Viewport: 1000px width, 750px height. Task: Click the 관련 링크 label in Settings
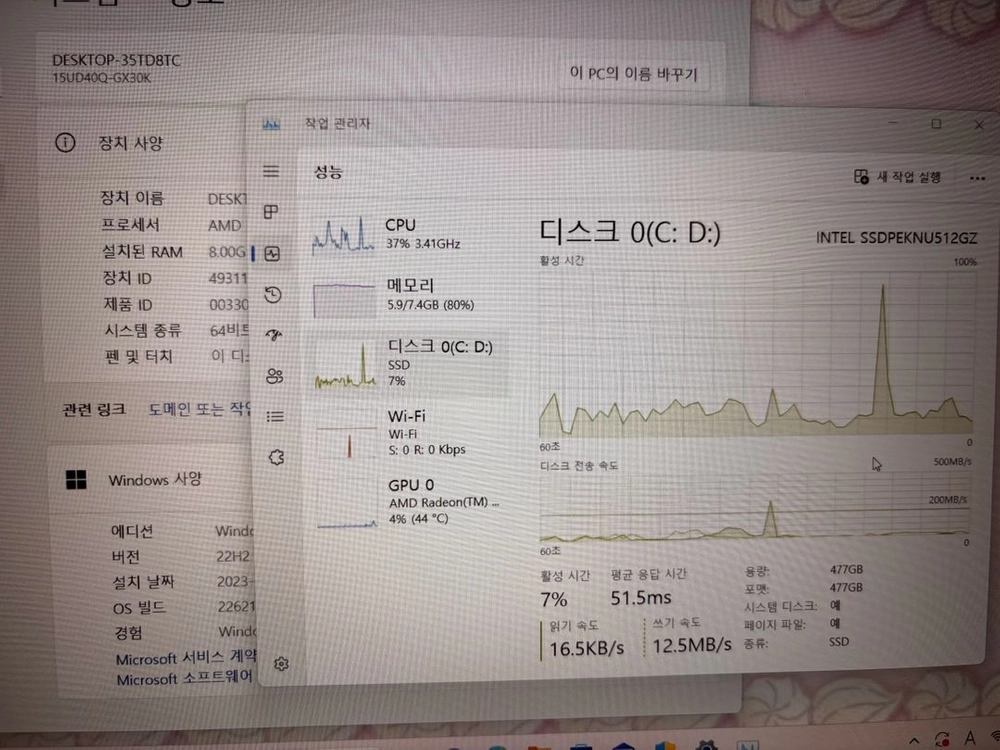[x=94, y=409]
